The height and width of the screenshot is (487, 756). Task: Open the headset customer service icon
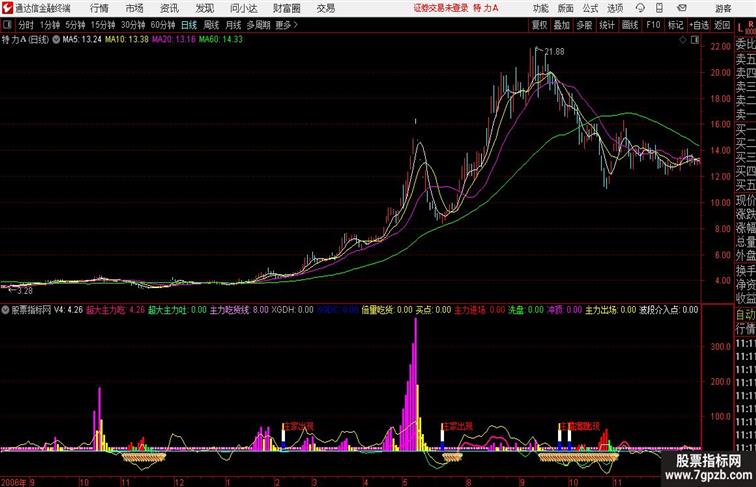click(x=640, y=8)
